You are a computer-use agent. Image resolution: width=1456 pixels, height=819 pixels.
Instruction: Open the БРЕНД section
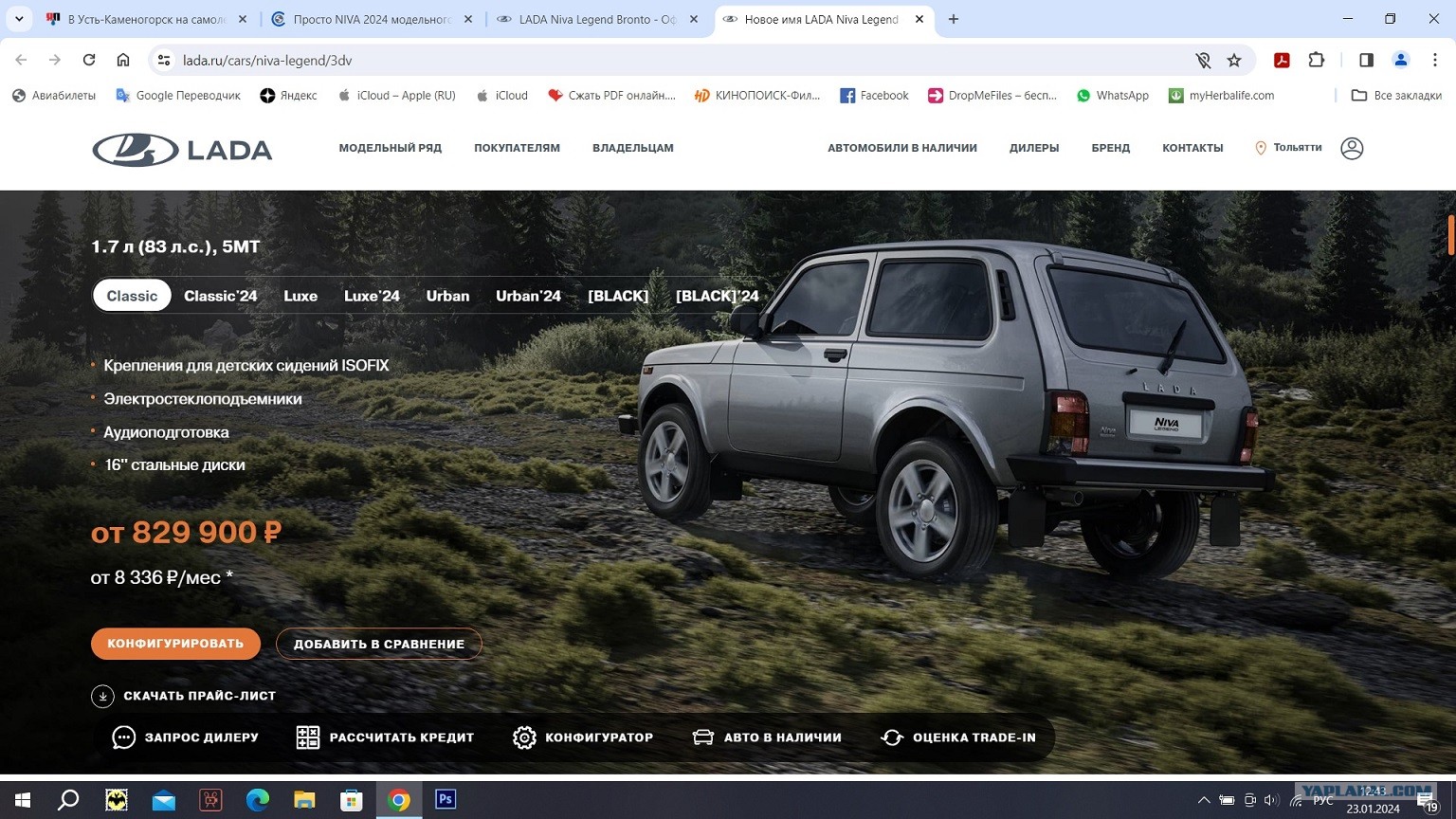point(1111,148)
